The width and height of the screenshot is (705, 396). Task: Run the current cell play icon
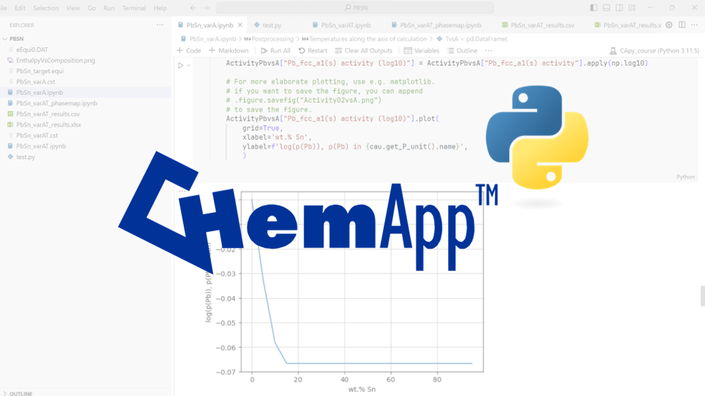coord(180,66)
